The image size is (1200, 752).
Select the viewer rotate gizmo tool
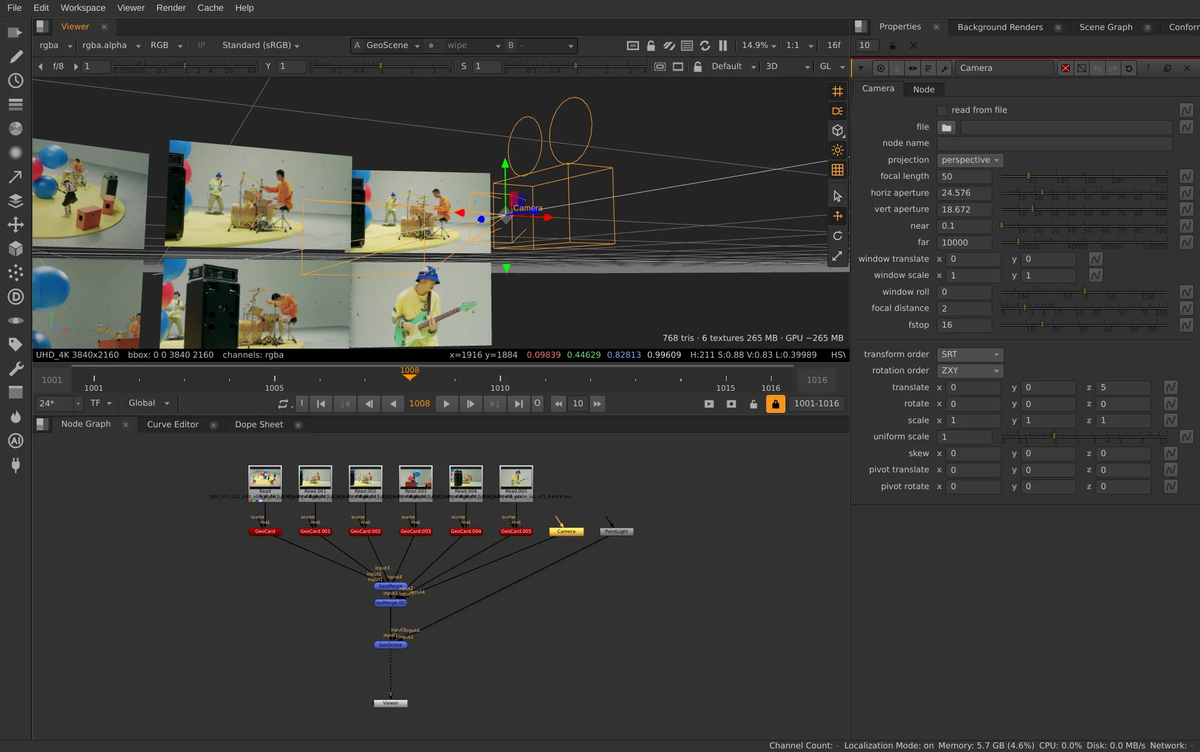click(x=838, y=236)
